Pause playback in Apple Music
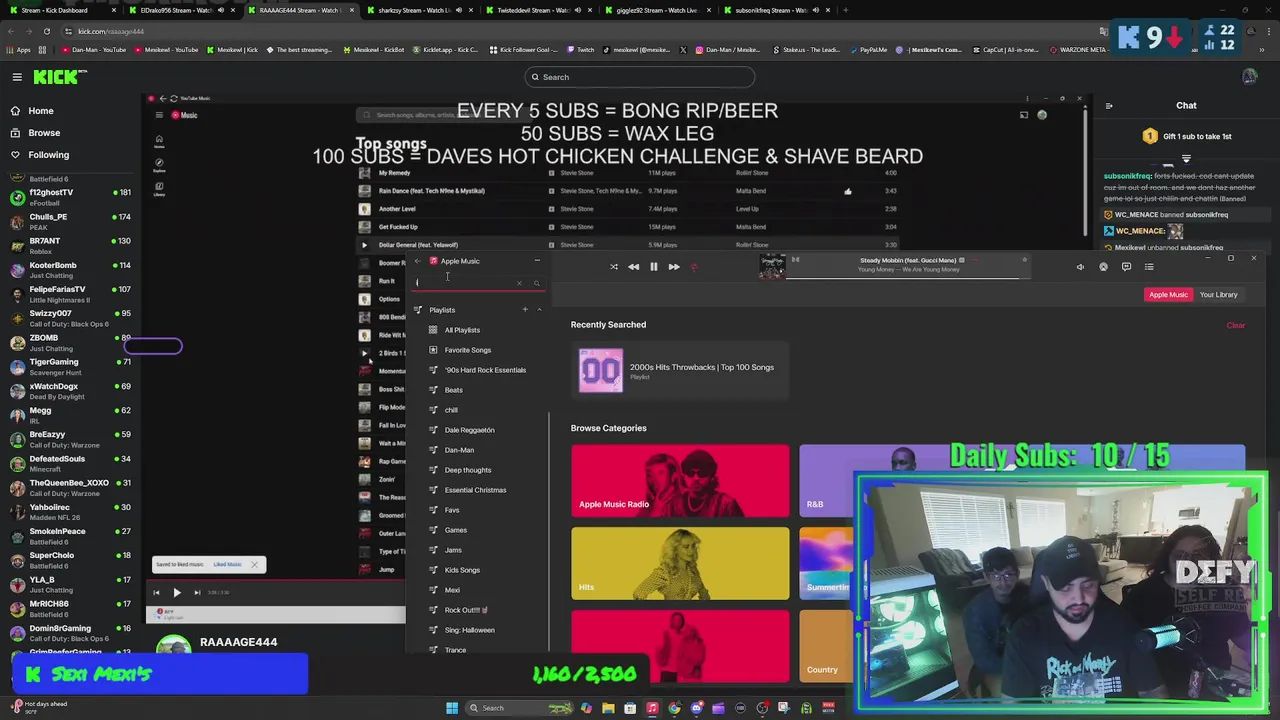This screenshot has height=720, width=1280. pyautogui.click(x=653, y=267)
